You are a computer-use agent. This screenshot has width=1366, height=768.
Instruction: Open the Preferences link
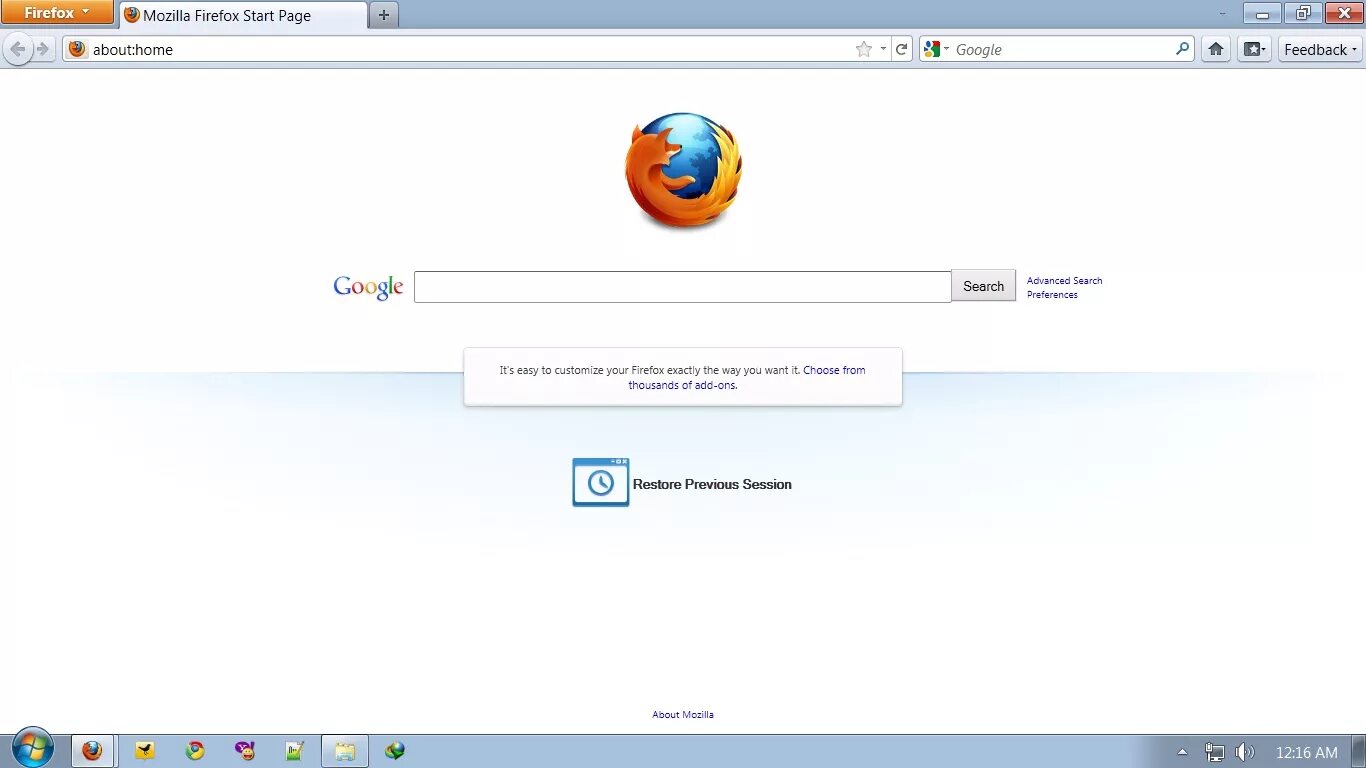tap(1052, 295)
